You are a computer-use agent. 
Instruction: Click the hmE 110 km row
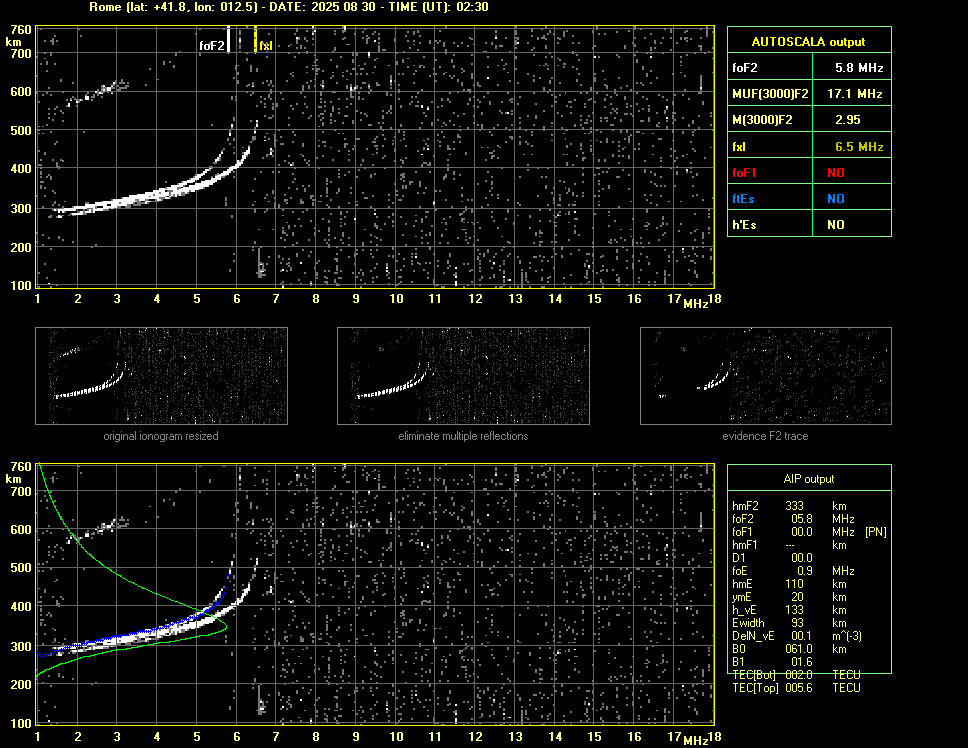(790, 584)
